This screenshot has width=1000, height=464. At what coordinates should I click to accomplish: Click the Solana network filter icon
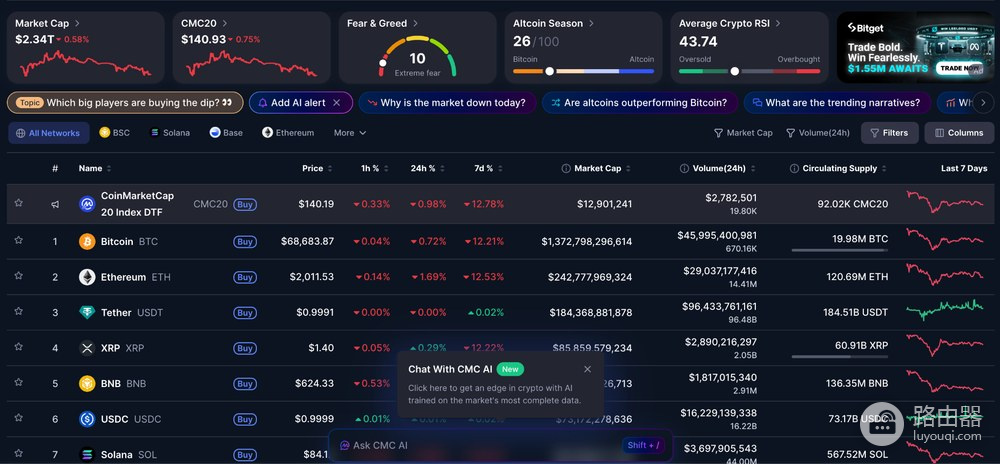[154, 133]
